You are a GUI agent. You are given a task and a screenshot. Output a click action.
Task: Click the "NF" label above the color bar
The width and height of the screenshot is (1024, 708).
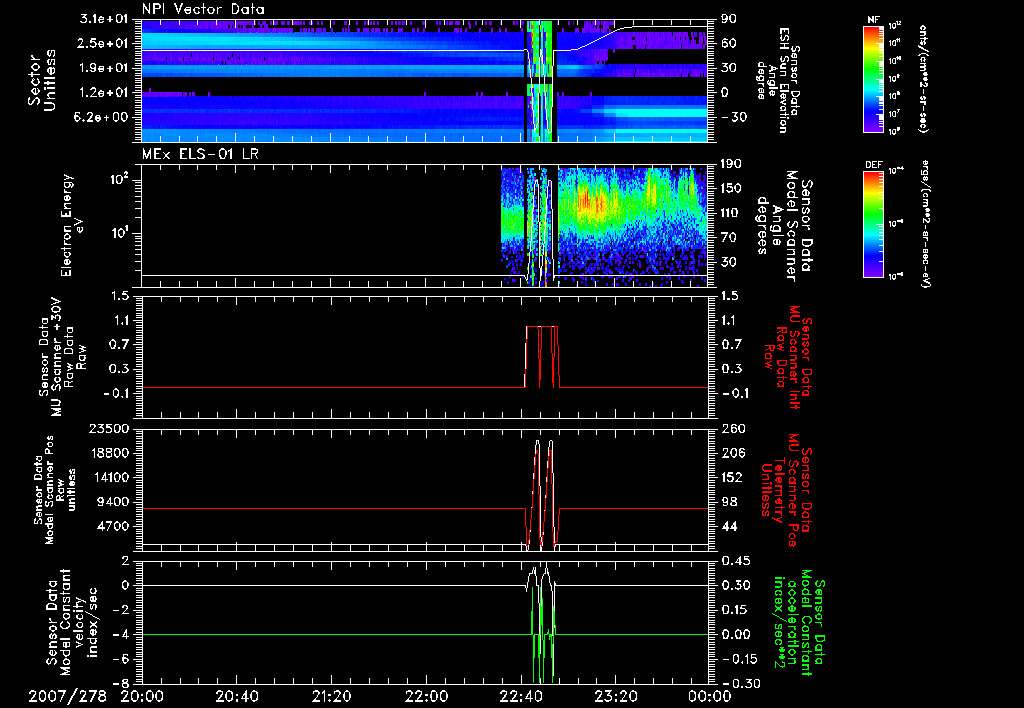(x=873, y=20)
